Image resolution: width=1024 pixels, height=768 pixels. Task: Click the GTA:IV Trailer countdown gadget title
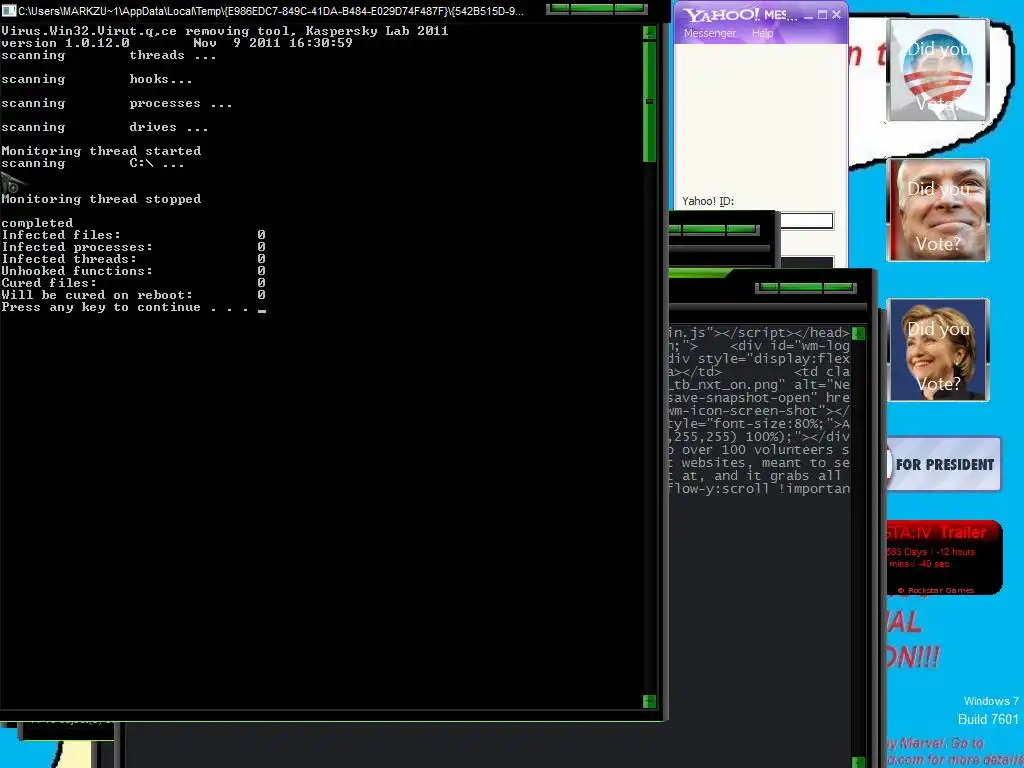(x=937, y=532)
